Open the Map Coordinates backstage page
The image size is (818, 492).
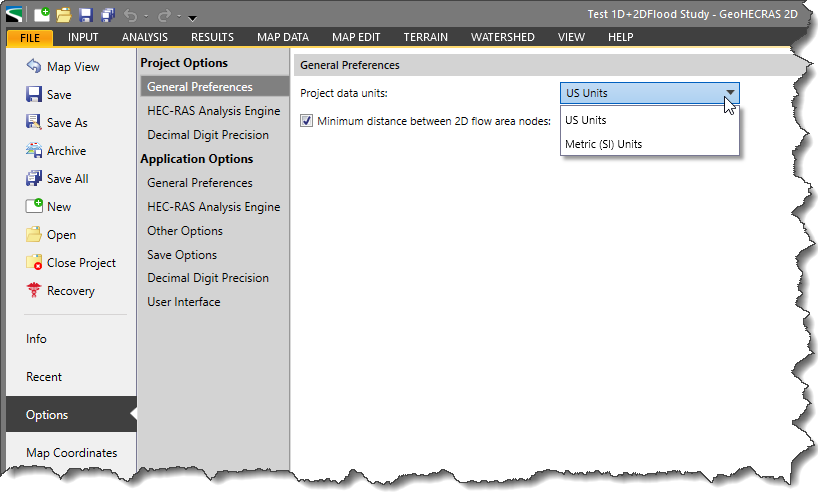click(71, 453)
